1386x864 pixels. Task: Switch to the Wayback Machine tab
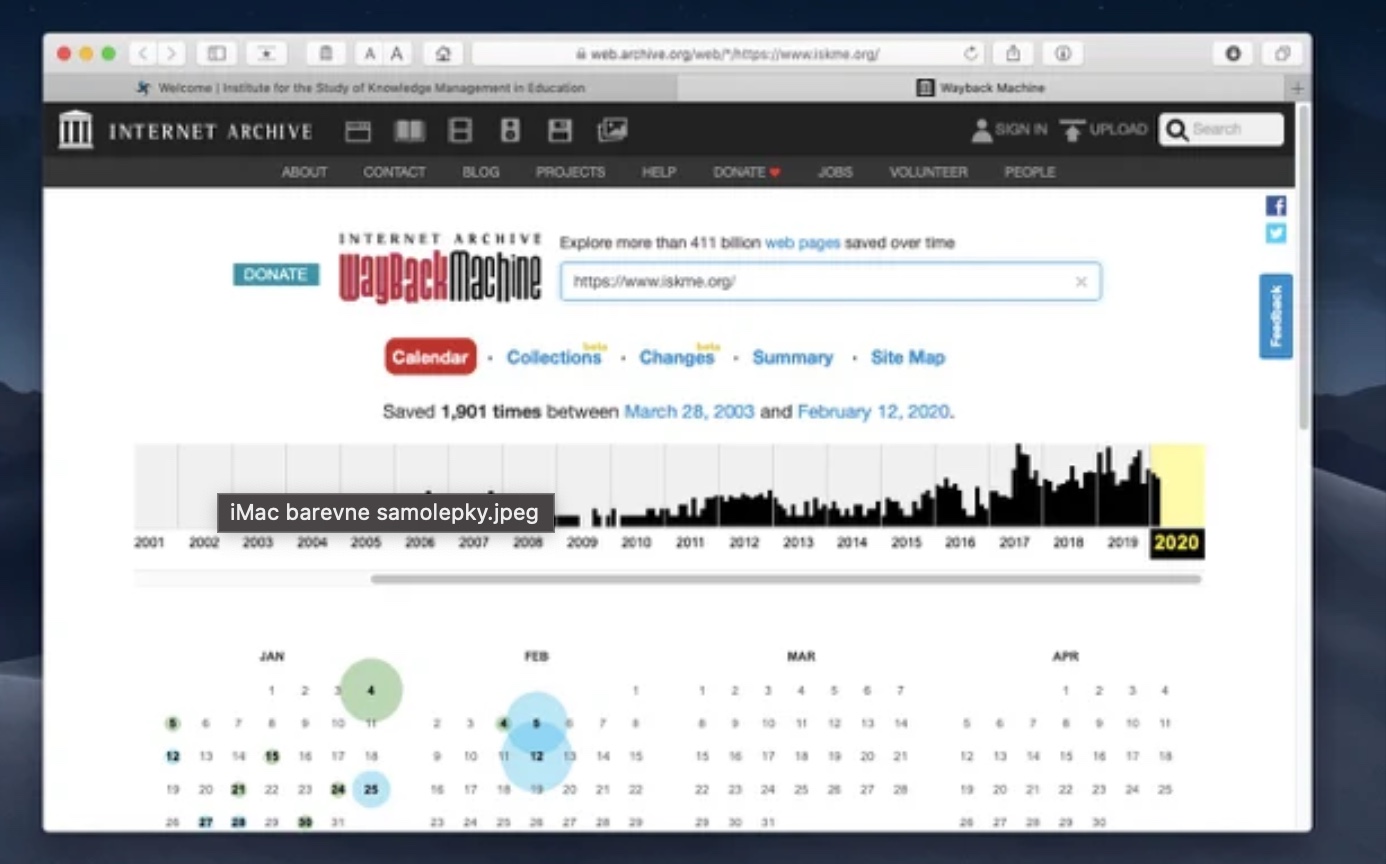pyautogui.click(x=982, y=88)
